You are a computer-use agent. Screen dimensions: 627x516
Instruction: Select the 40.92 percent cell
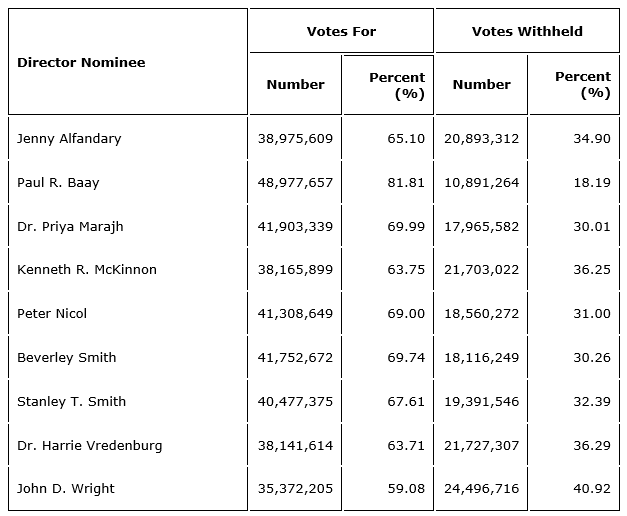pos(592,489)
